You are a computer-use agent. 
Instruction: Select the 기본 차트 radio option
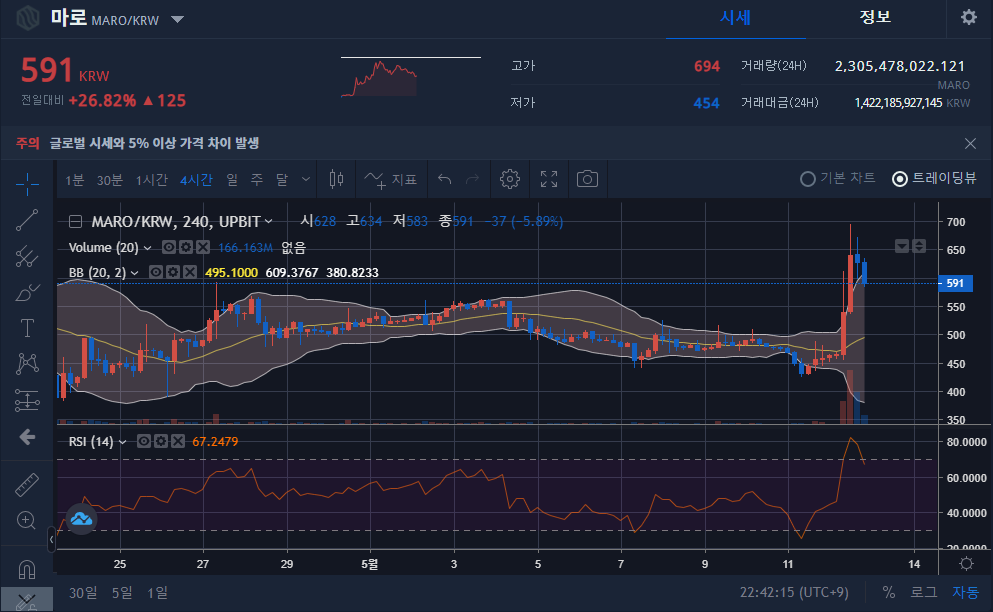click(837, 179)
